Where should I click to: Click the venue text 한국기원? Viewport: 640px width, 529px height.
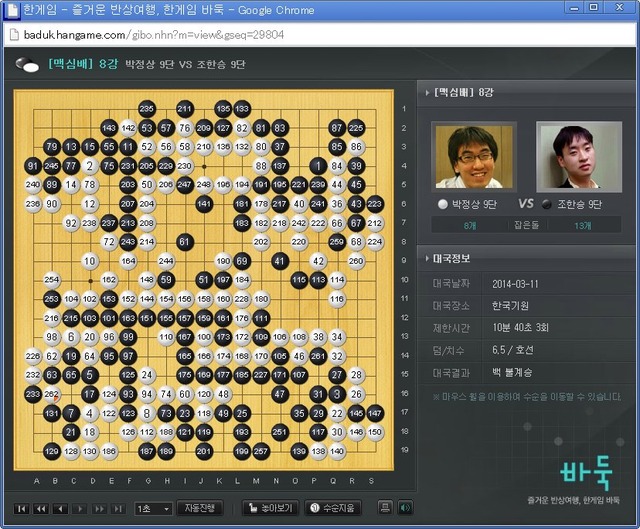coord(510,306)
